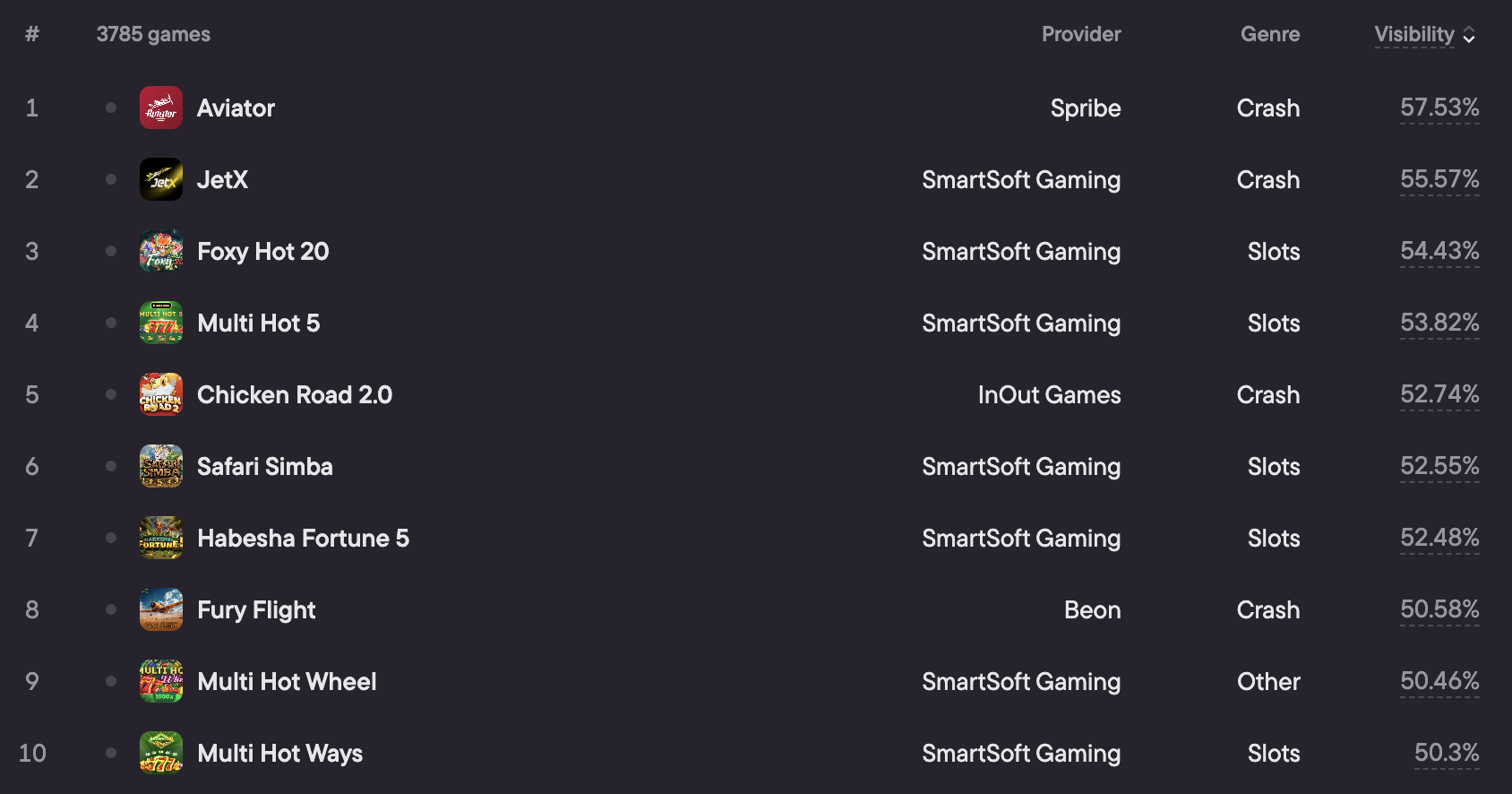Click the Aviator game icon
This screenshot has height=794, width=1512.
pyautogui.click(x=161, y=108)
